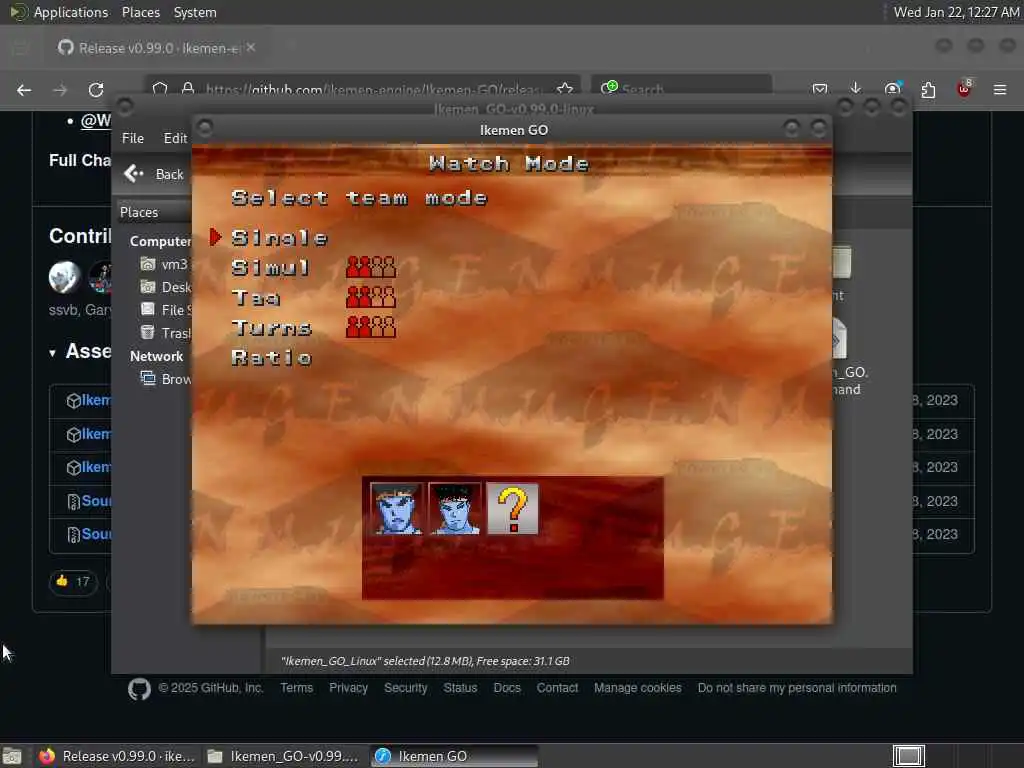
Task: Open Firefox downloads arrow icon
Action: click(856, 89)
